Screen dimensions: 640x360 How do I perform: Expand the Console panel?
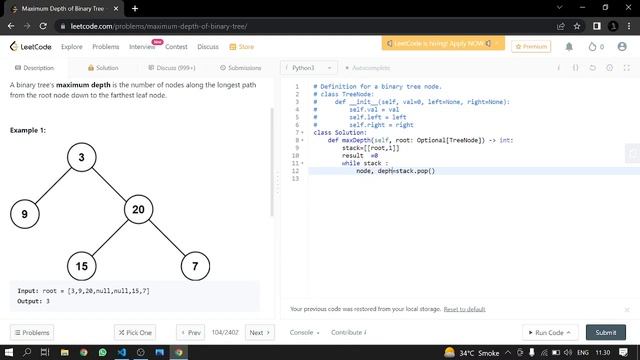[304, 333]
